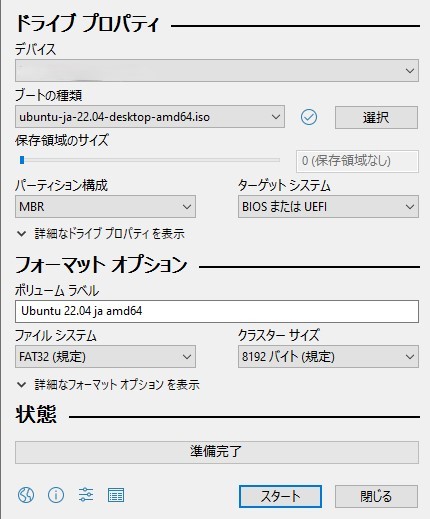430x519 pixels.
Task: Click the 準備完了 status progress bar
Action: pyautogui.click(x=217, y=452)
